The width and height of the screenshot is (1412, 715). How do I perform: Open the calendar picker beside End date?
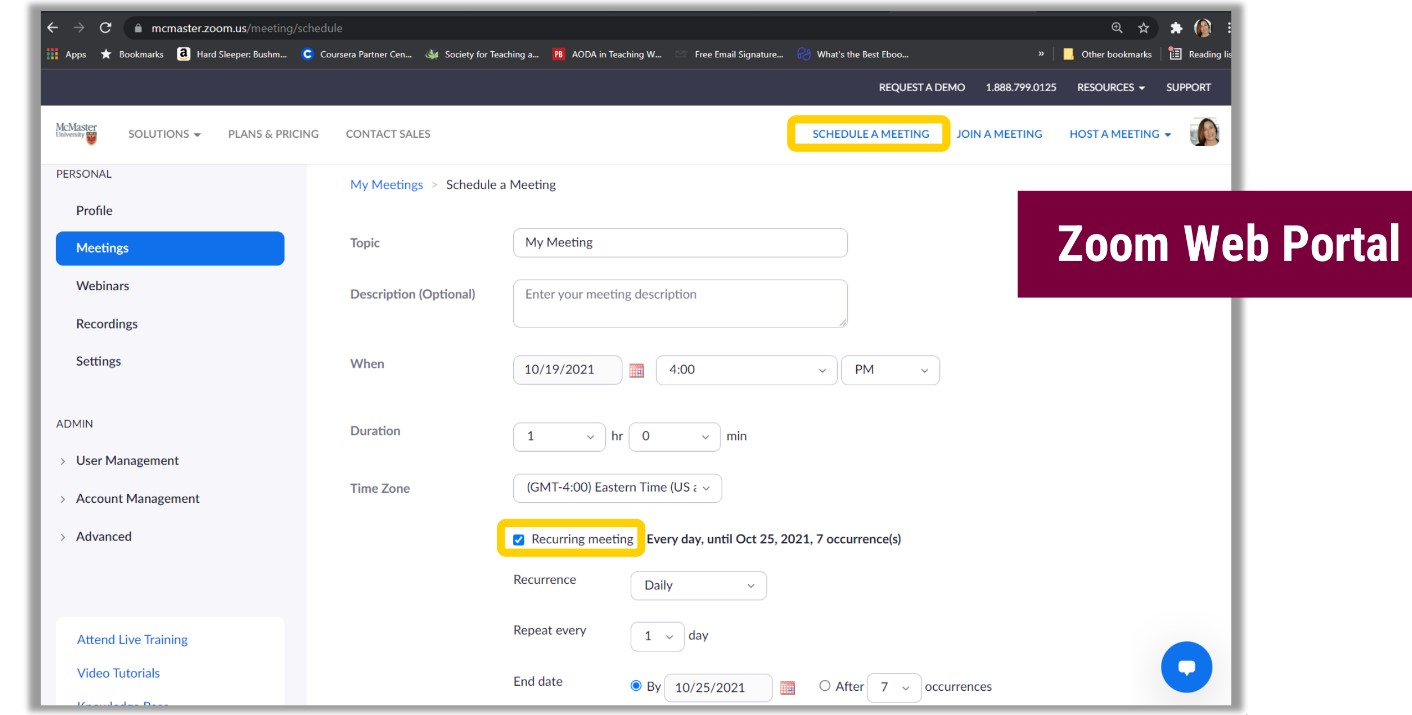pos(787,688)
